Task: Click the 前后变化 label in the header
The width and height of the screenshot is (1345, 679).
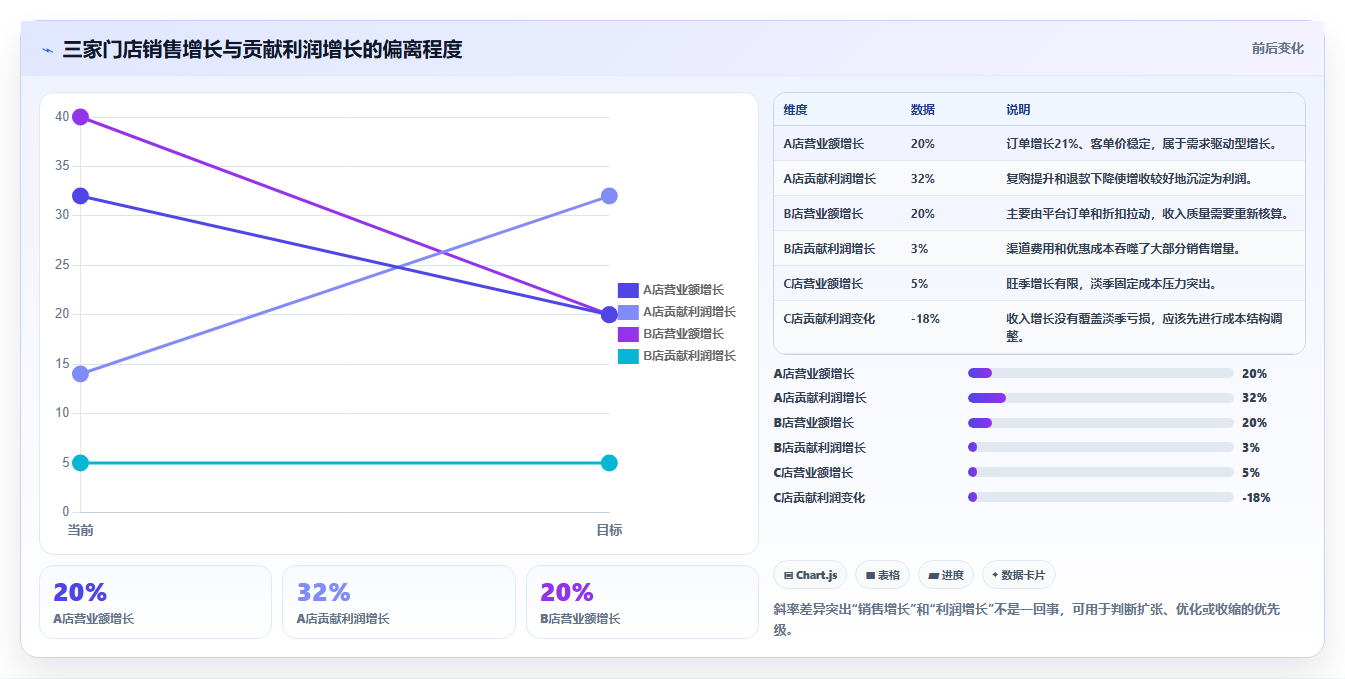Action: 1277,48
